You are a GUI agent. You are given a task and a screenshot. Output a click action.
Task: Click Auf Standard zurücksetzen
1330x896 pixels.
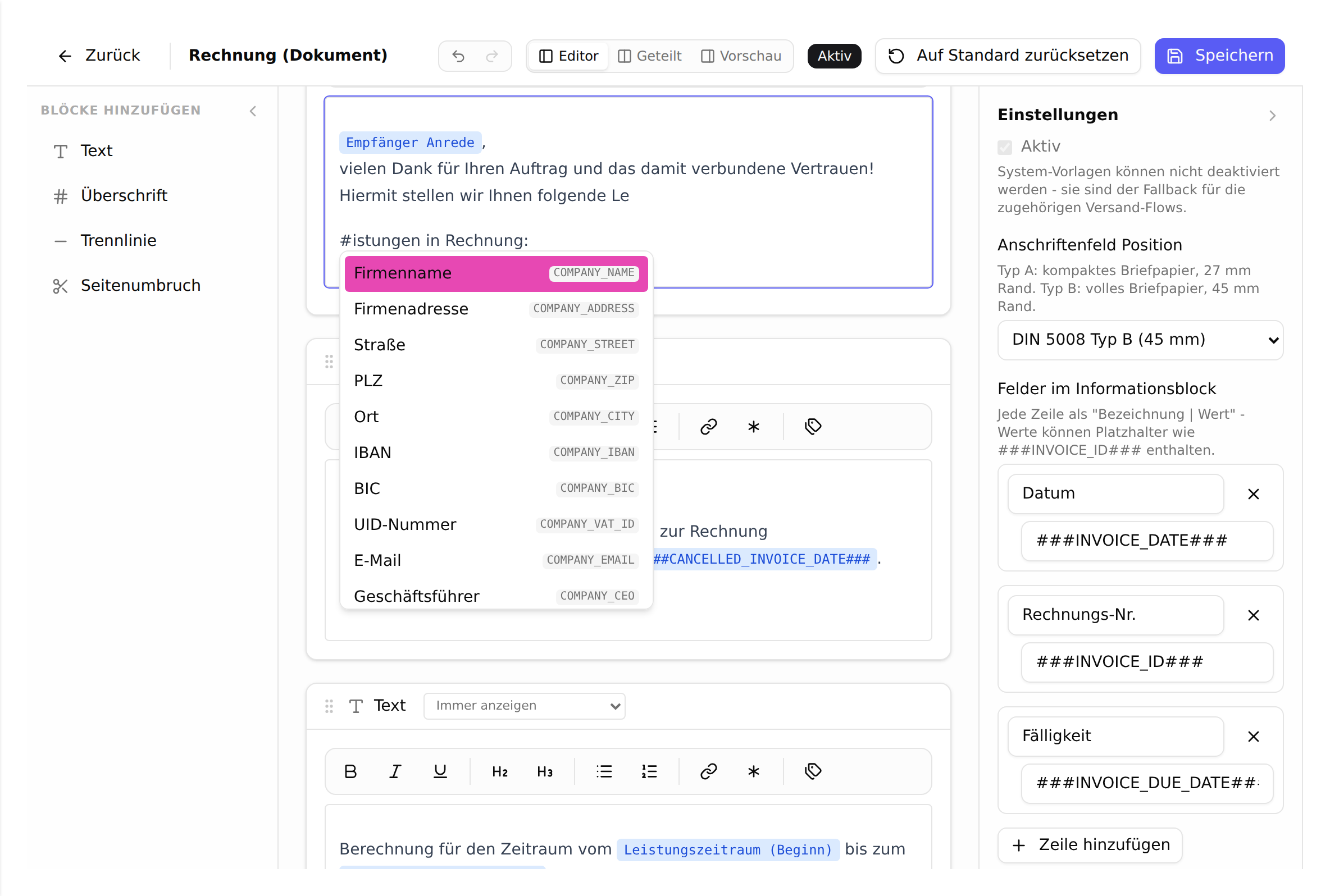[1007, 56]
